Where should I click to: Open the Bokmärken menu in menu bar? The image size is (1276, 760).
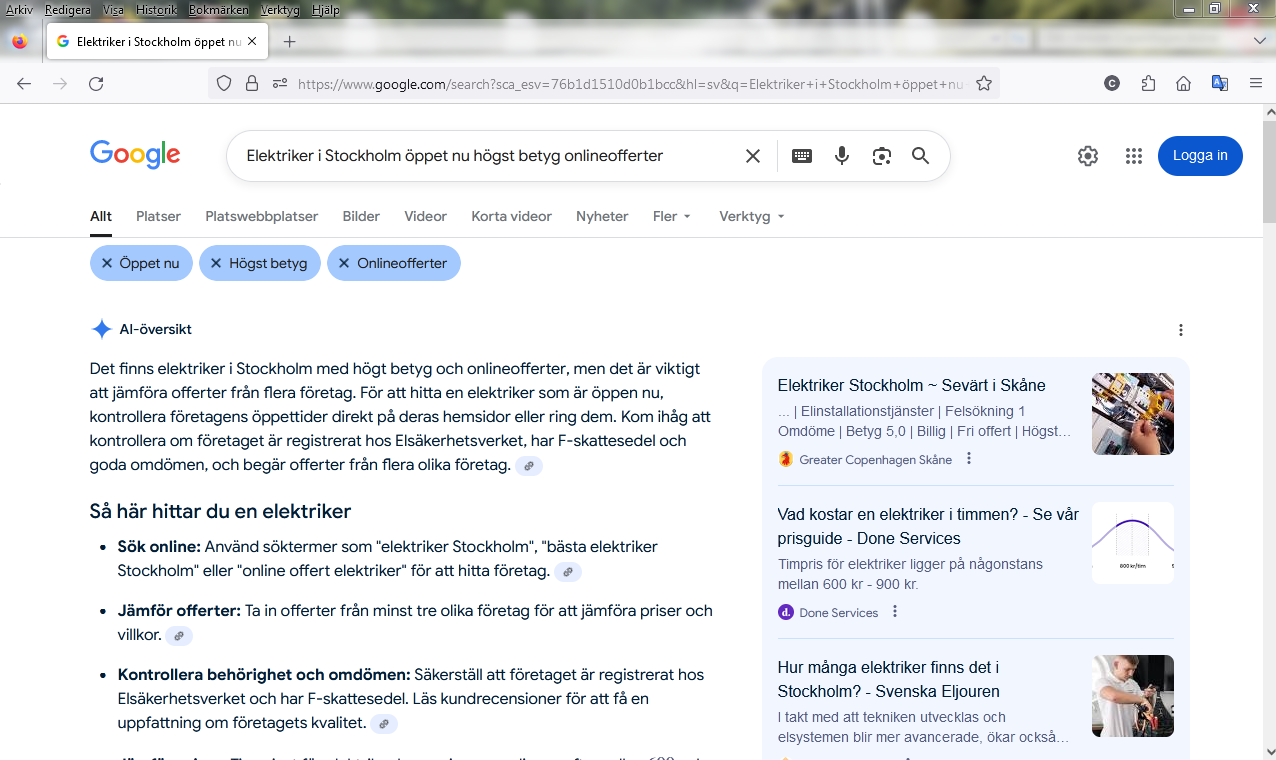217,10
